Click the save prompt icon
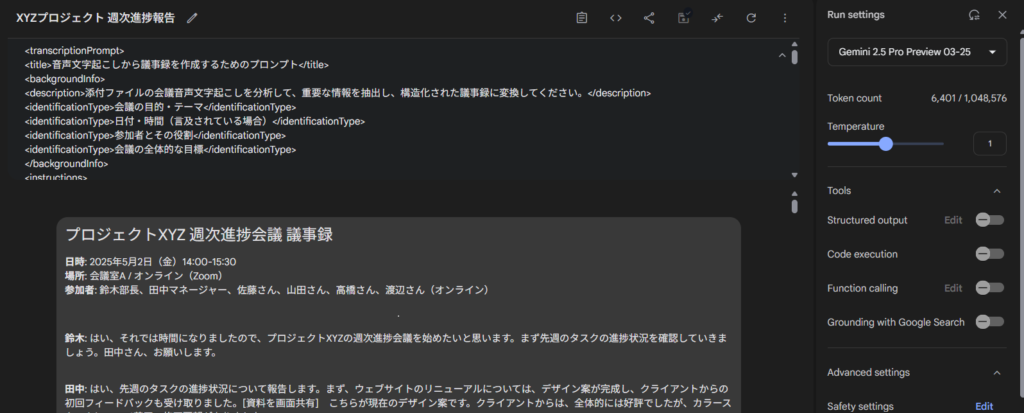The height and width of the screenshot is (413, 1024). [x=684, y=18]
